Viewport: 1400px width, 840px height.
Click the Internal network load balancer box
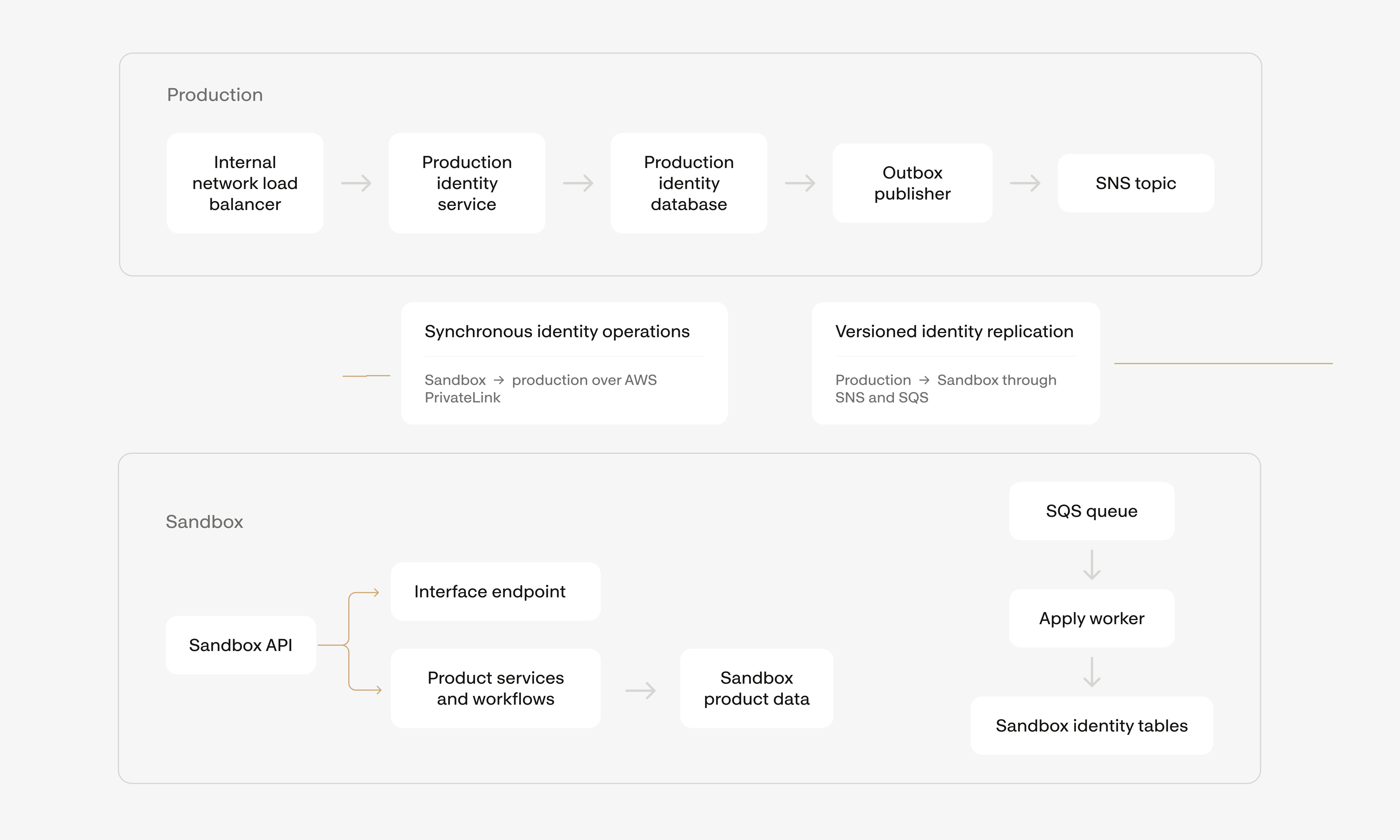click(245, 183)
